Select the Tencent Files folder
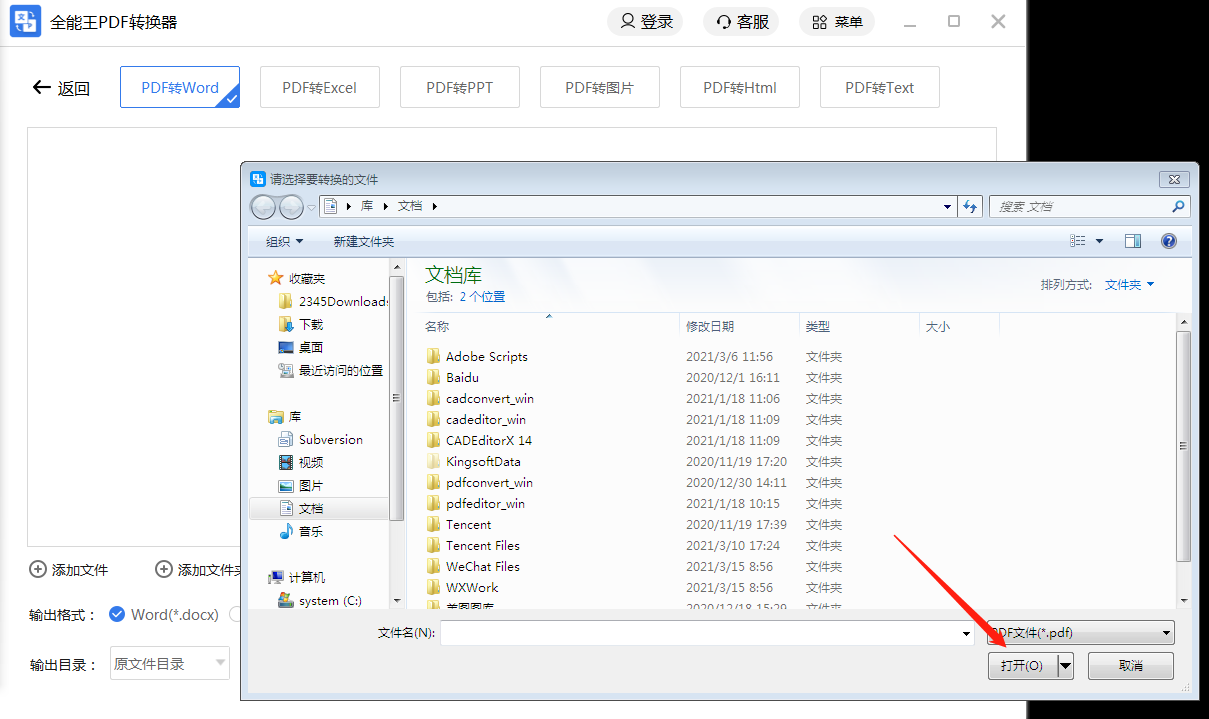This screenshot has width=1209, height=719. click(482, 545)
